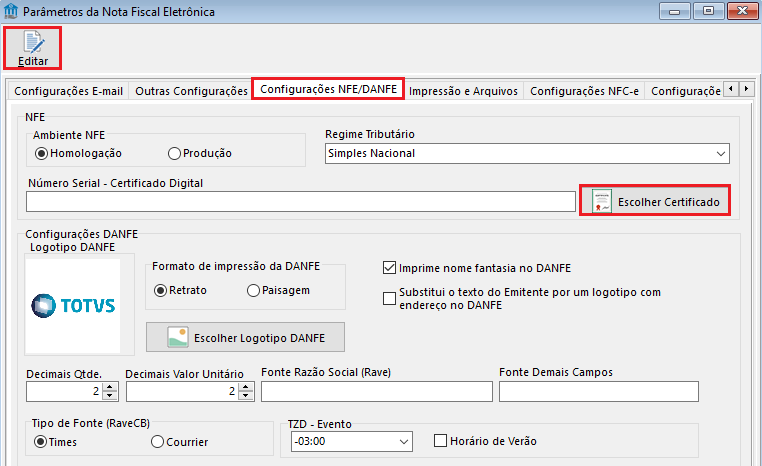Image resolution: width=762 pixels, height=466 pixels.
Task: Open TZD - Evento timezone dropdown
Action: coord(403,442)
